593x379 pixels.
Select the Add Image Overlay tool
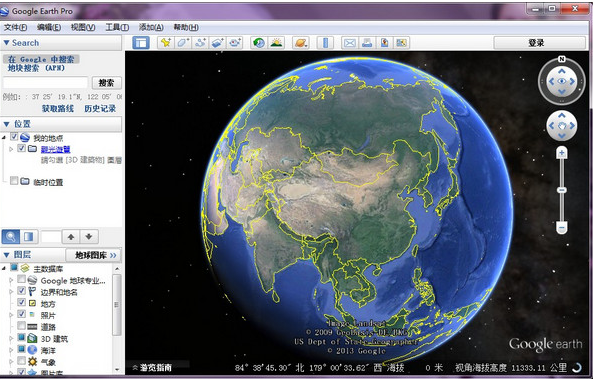point(217,43)
